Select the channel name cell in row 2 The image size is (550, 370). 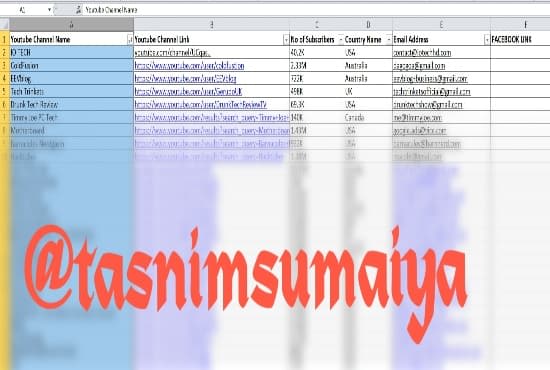(x=72, y=52)
